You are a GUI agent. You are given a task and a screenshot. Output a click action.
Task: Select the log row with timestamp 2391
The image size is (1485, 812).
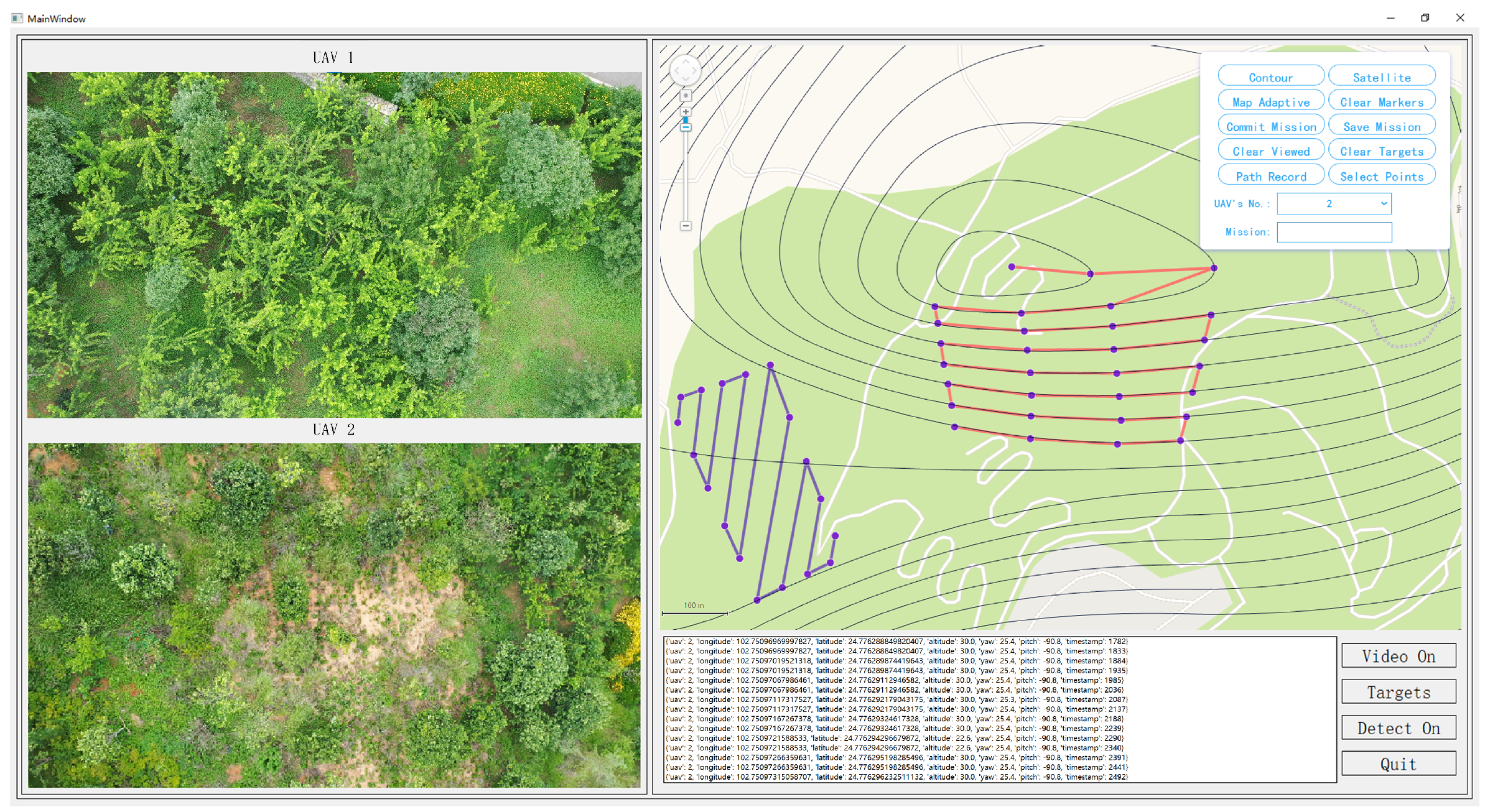[896, 758]
